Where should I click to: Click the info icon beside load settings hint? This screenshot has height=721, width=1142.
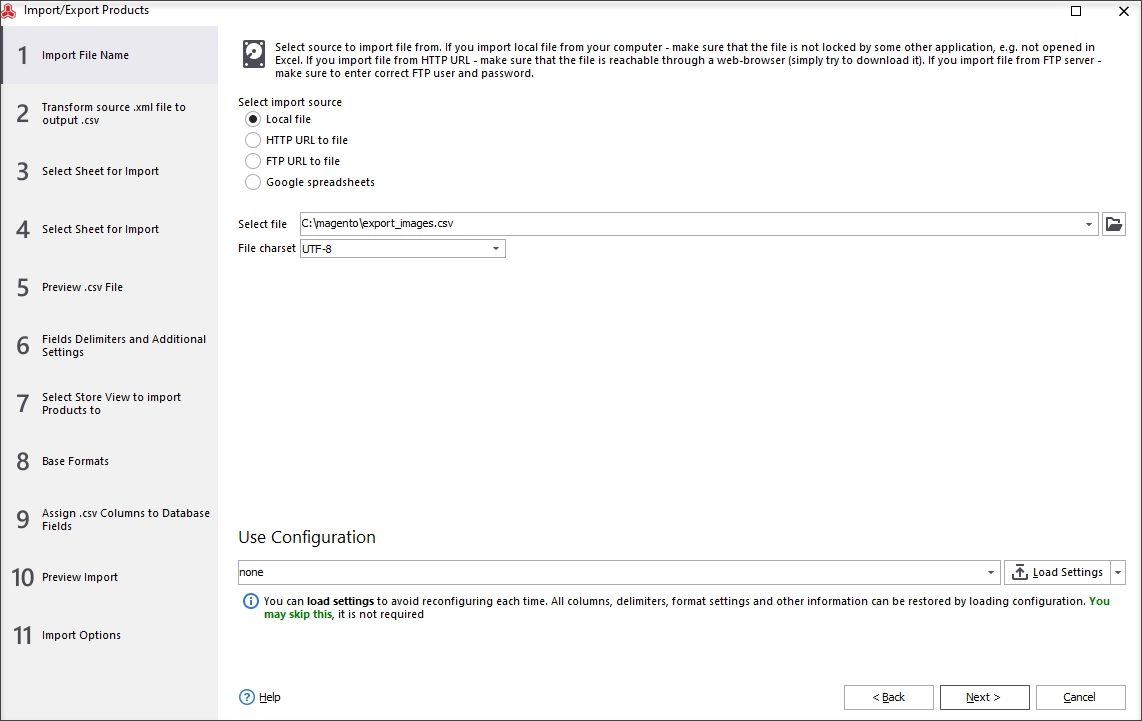point(250,601)
